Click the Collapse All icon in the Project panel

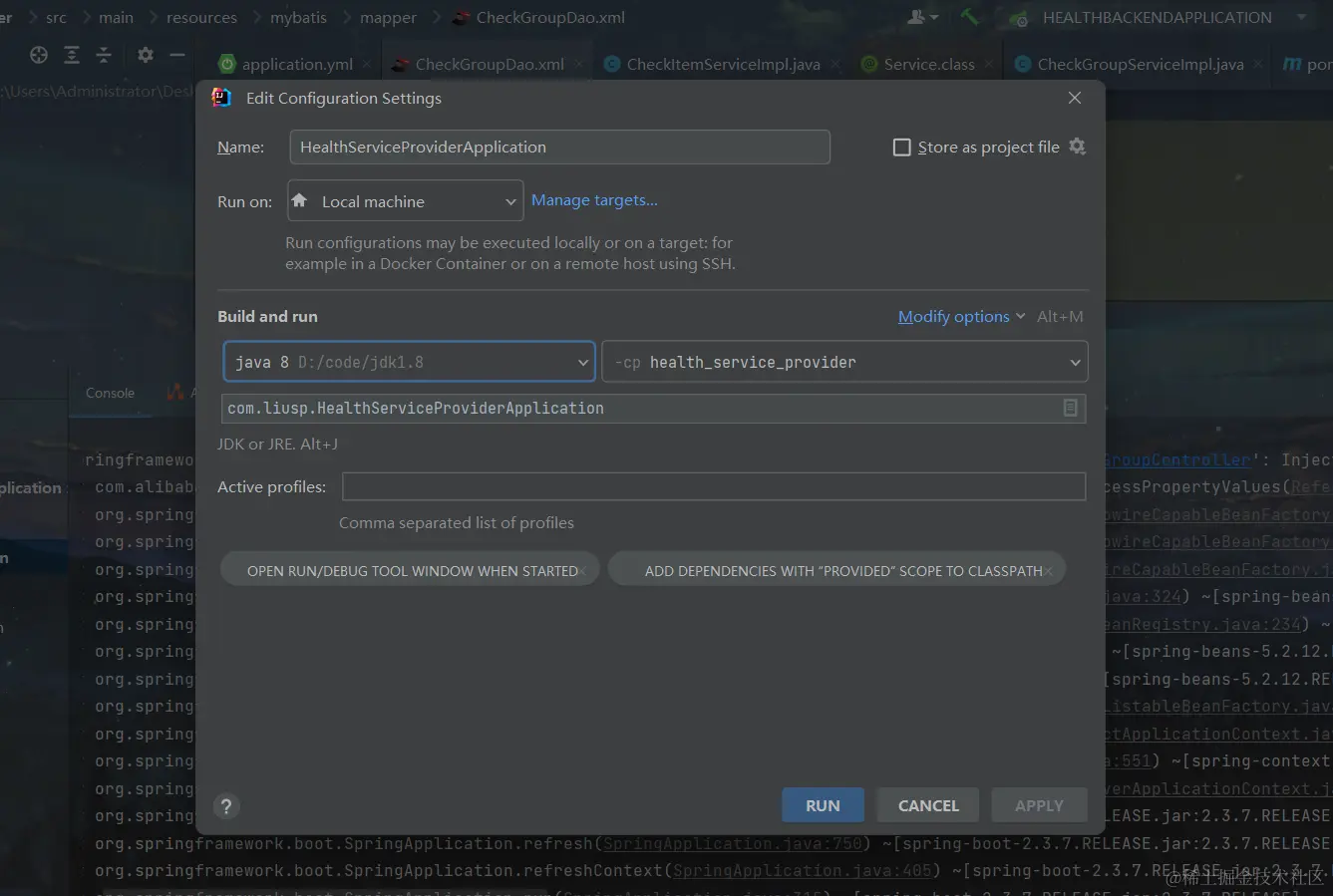point(104,55)
